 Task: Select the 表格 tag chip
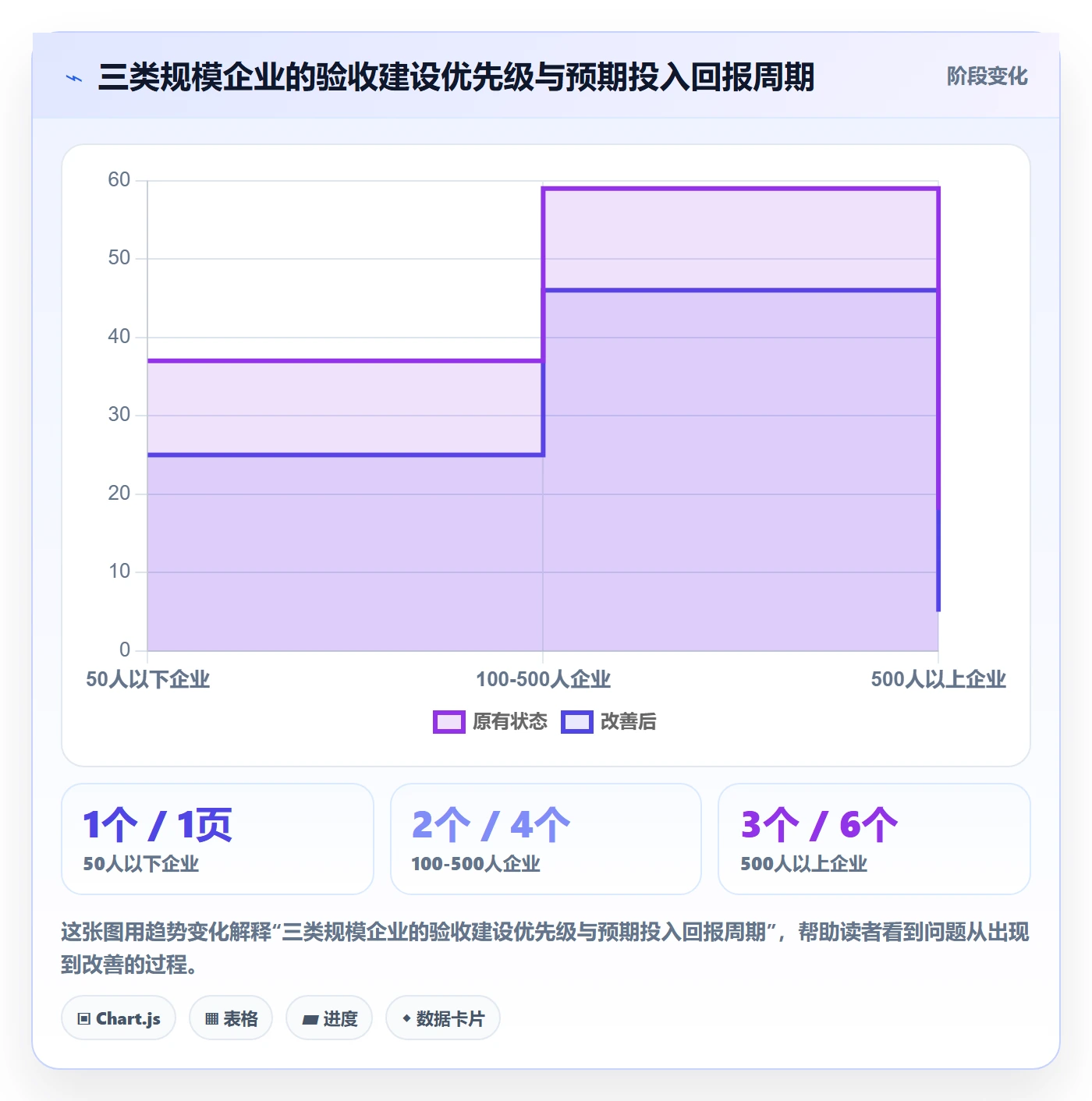(x=231, y=1018)
